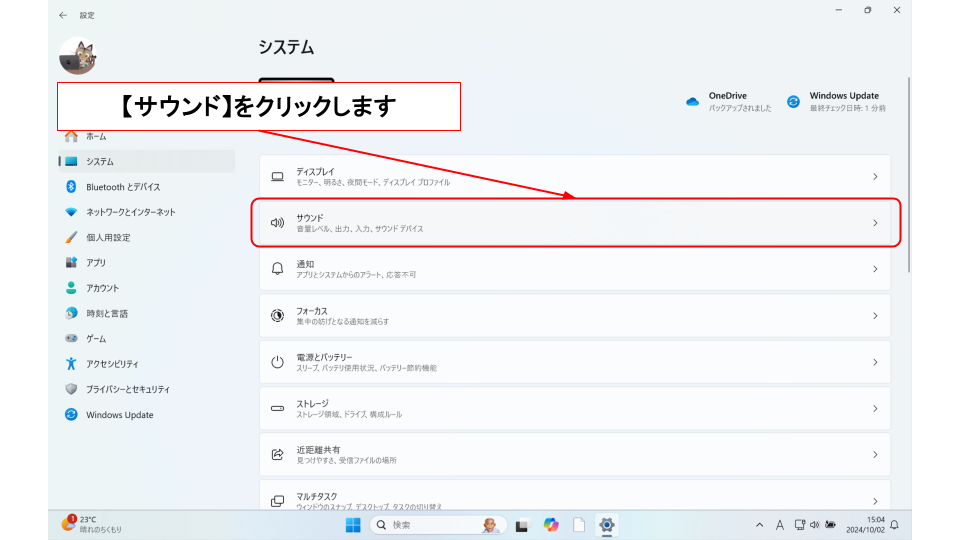Open Windows Update status at top right
The image size is (960, 540).
click(793, 101)
